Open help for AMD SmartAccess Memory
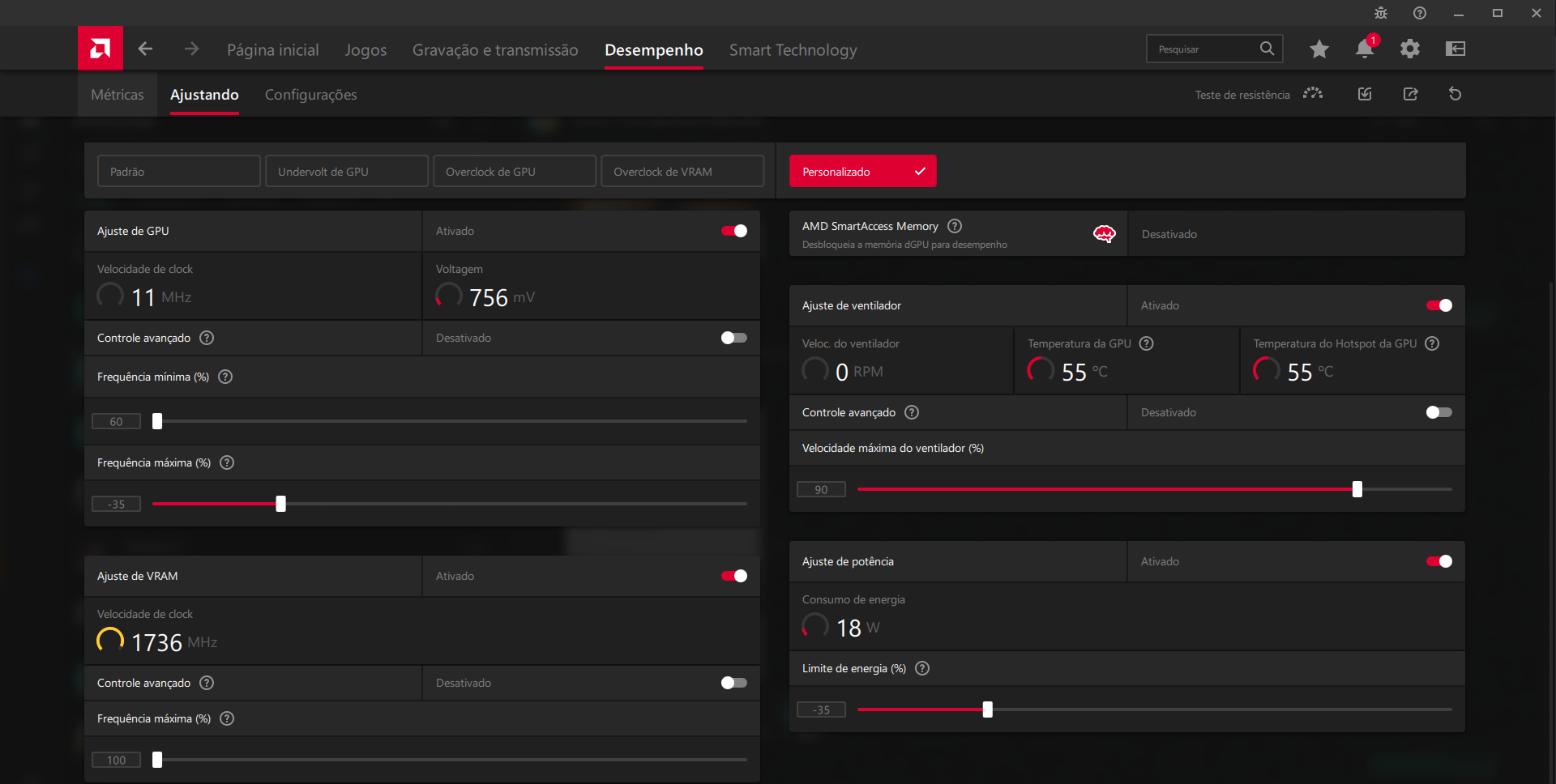The width and height of the screenshot is (1556, 784). [x=955, y=226]
